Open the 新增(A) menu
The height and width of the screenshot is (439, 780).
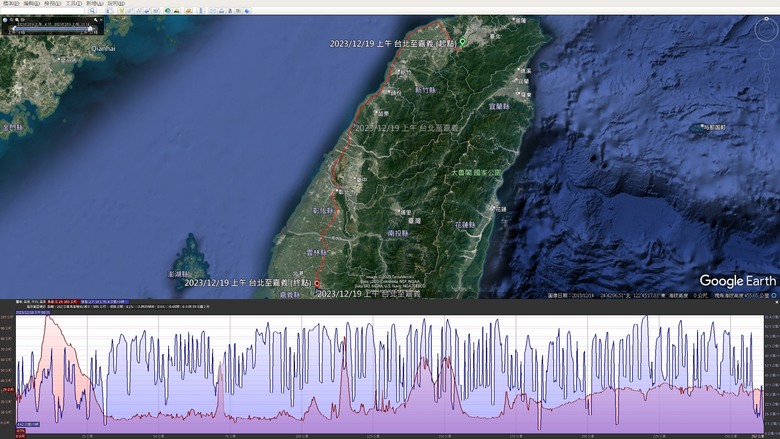point(95,3)
